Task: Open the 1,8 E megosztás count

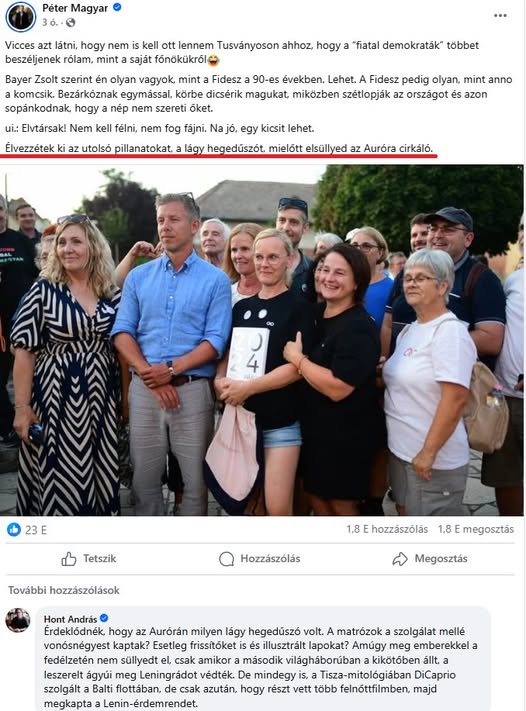Action: tap(476, 529)
